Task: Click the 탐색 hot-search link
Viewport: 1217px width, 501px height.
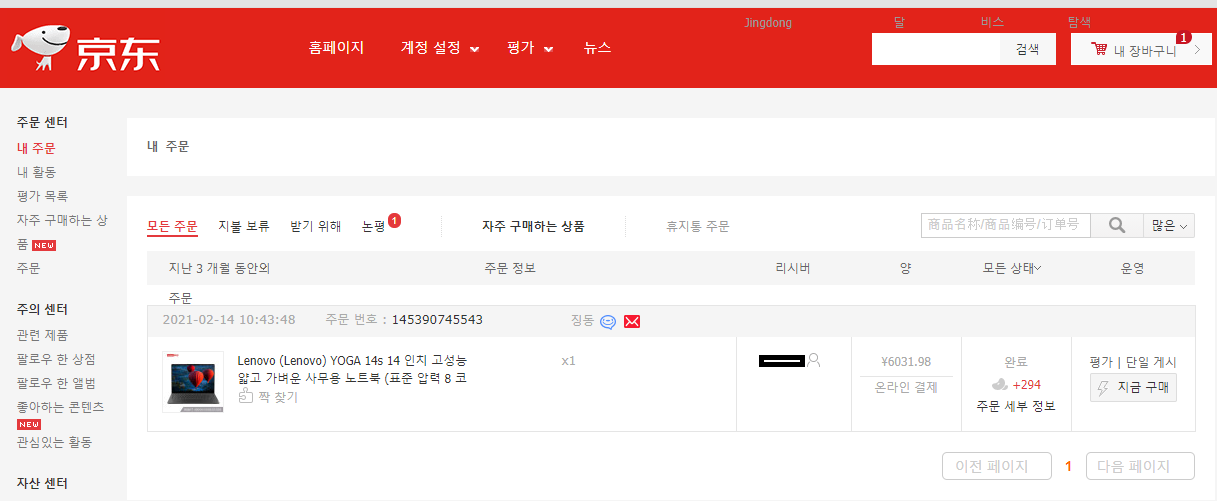Action: click(1079, 22)
